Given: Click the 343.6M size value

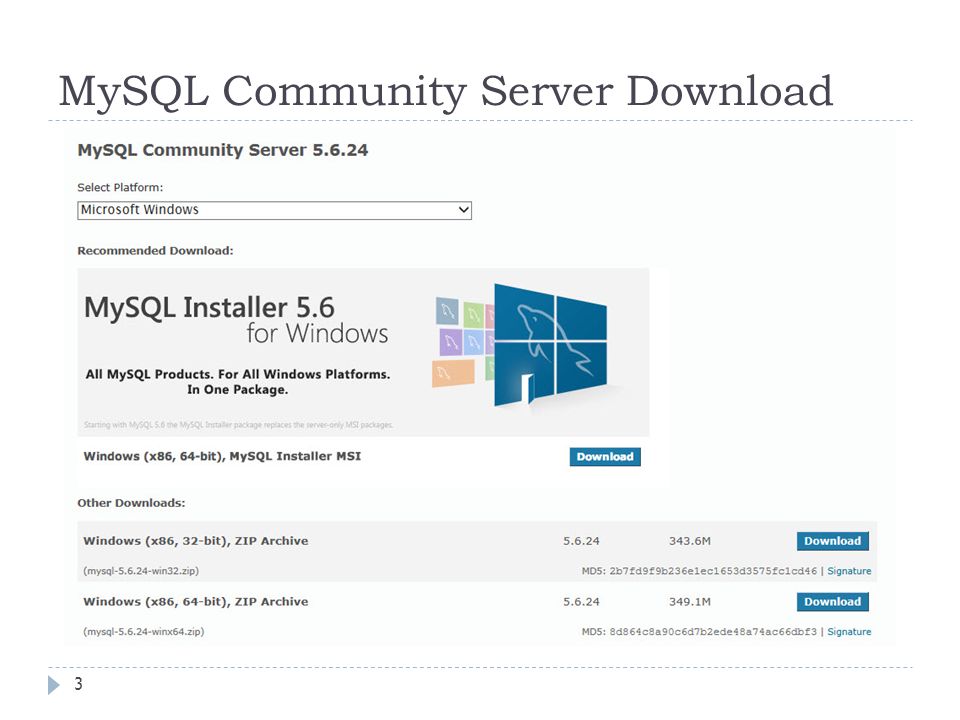Looking at the screenshot, I should [x=689, y=541].
